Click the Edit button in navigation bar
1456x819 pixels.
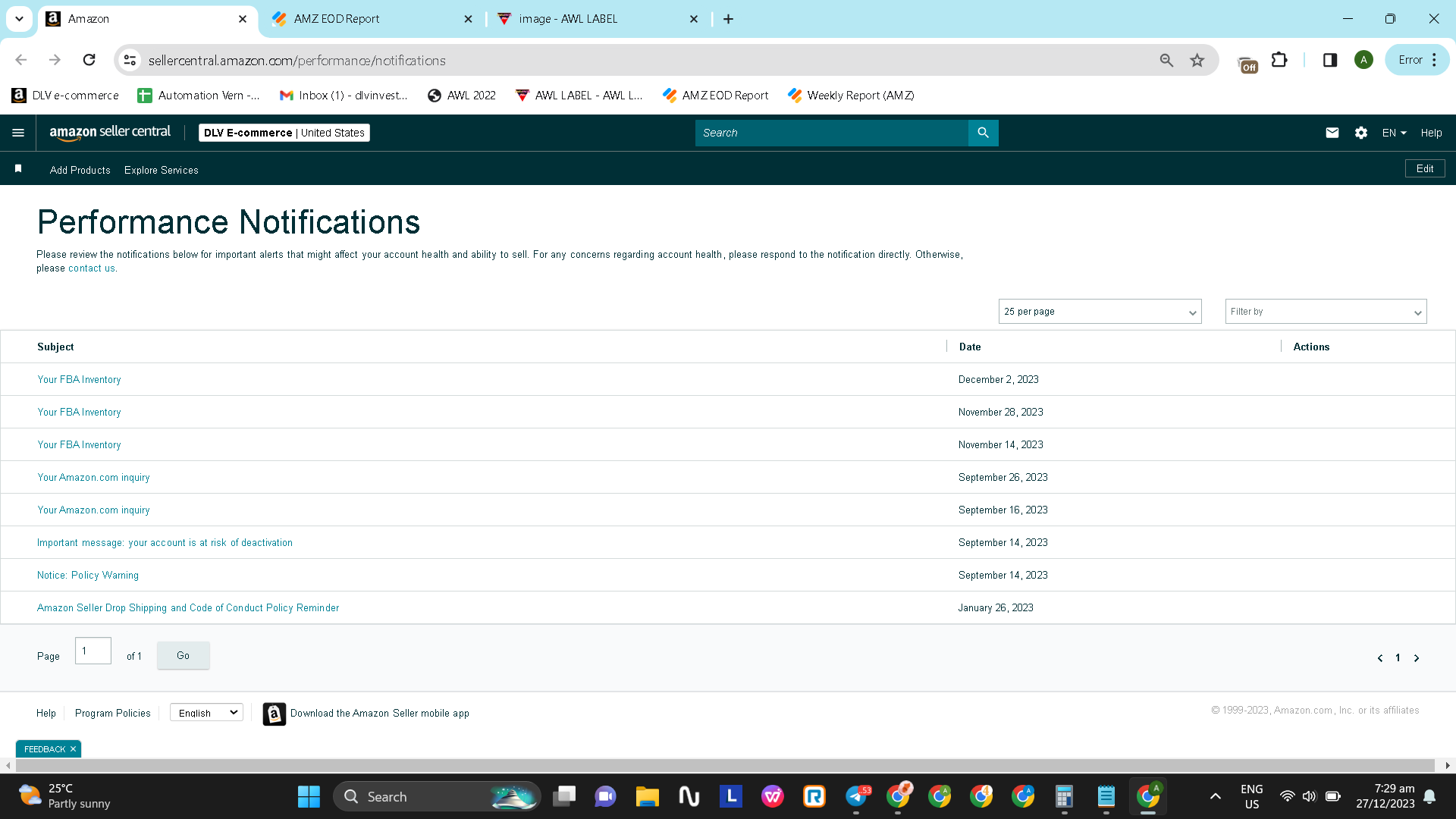pyautogui.click(x=1425, y=168)
